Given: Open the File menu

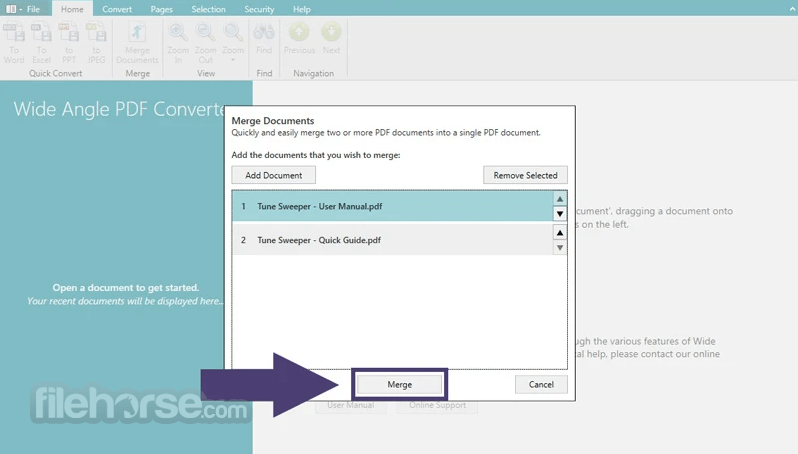Looking at the screenshot, I should 33,9.
